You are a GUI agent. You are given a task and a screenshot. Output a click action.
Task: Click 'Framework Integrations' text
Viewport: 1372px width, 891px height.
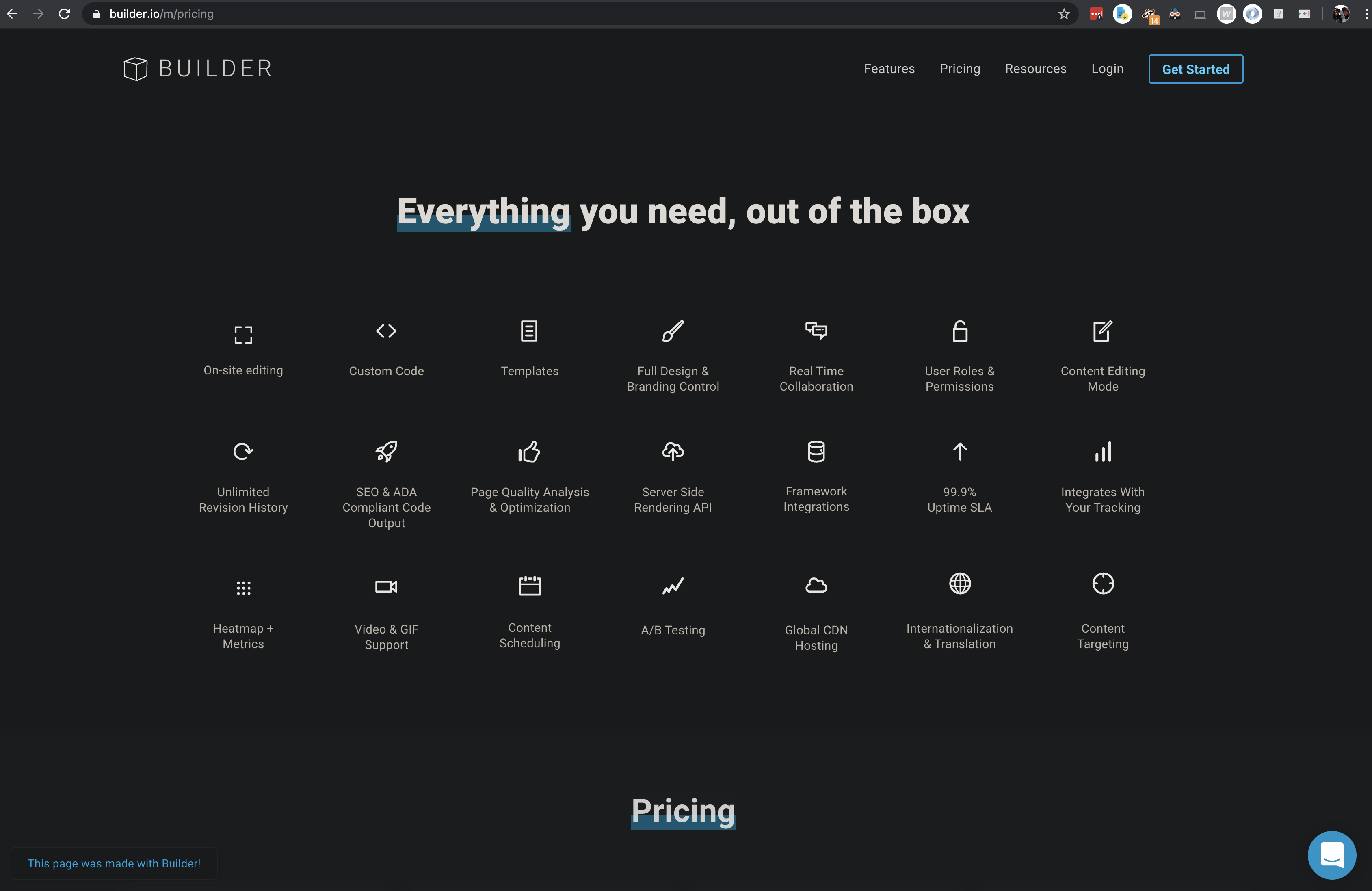tap(816, 499)
